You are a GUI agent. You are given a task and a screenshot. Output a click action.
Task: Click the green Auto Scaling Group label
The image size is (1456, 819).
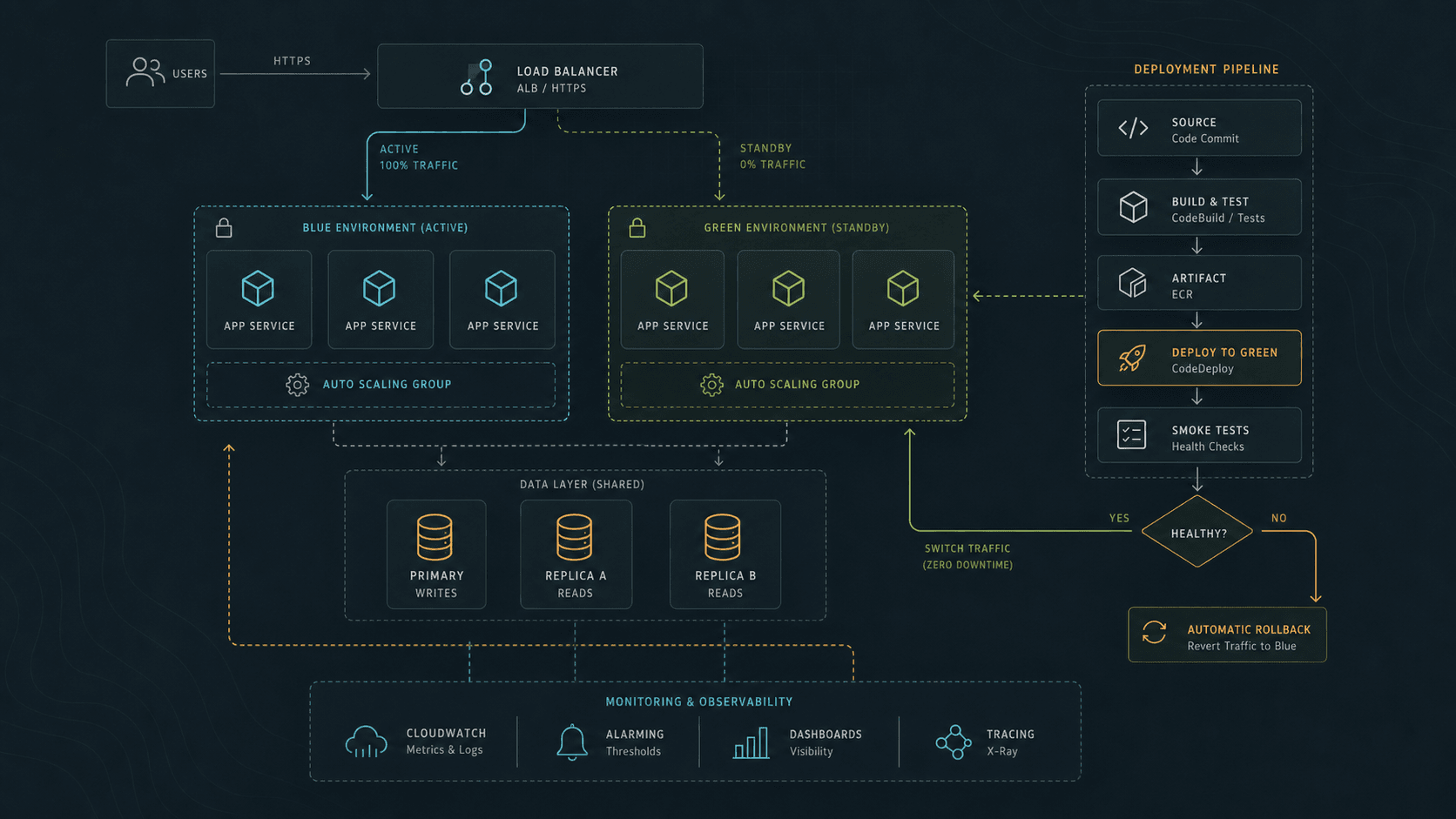pos(797,385)
